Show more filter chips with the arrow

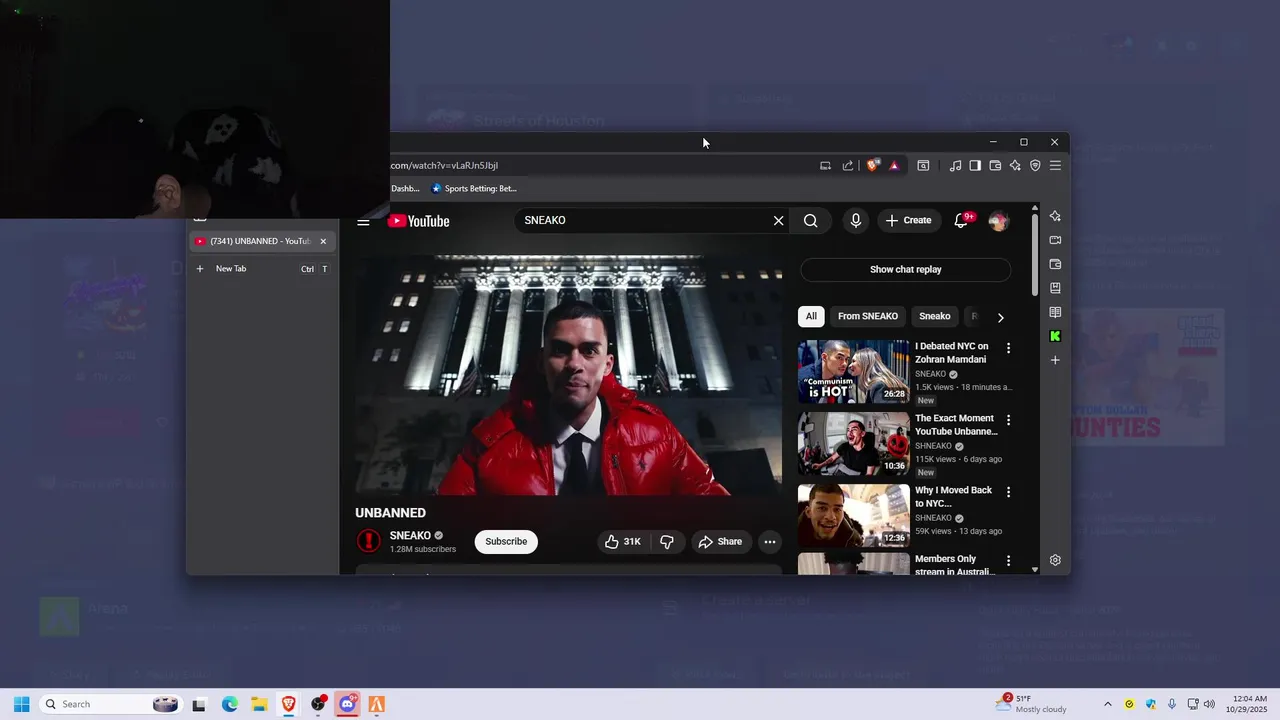[x=1000, y=317]
